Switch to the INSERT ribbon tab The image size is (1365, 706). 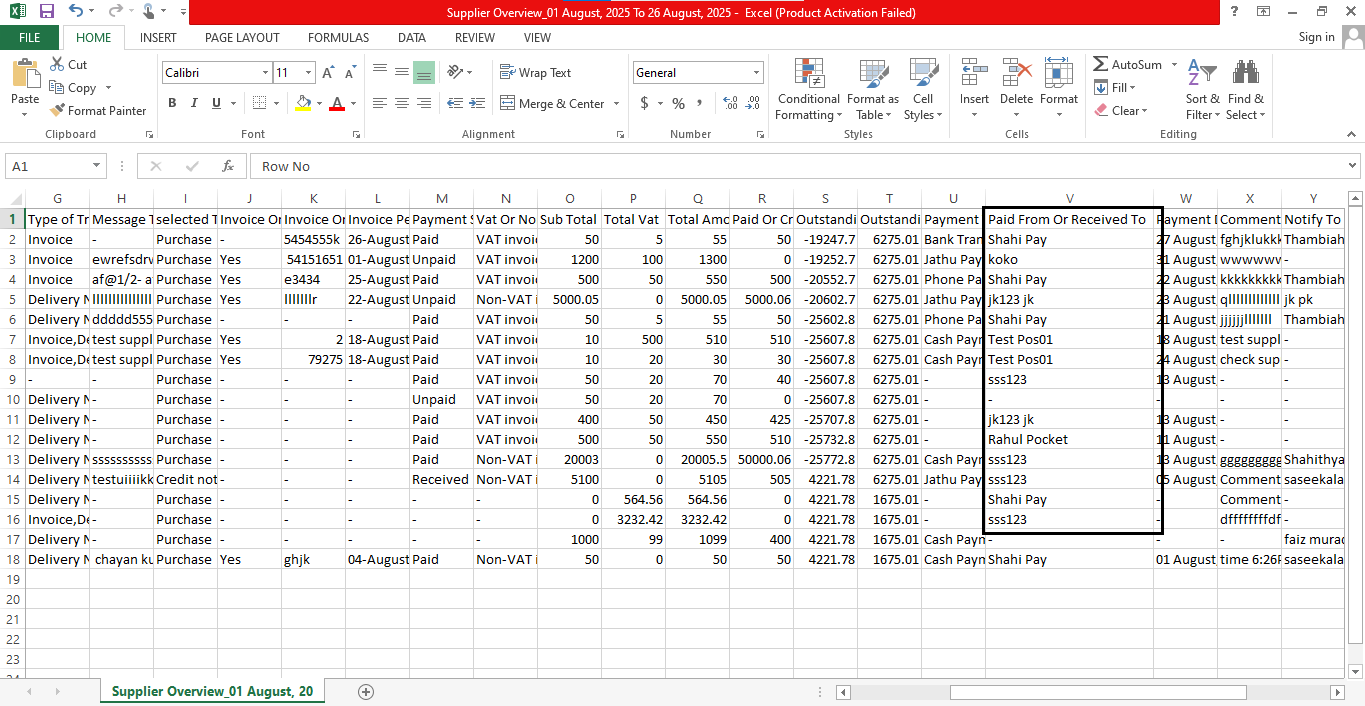(158, 38)
